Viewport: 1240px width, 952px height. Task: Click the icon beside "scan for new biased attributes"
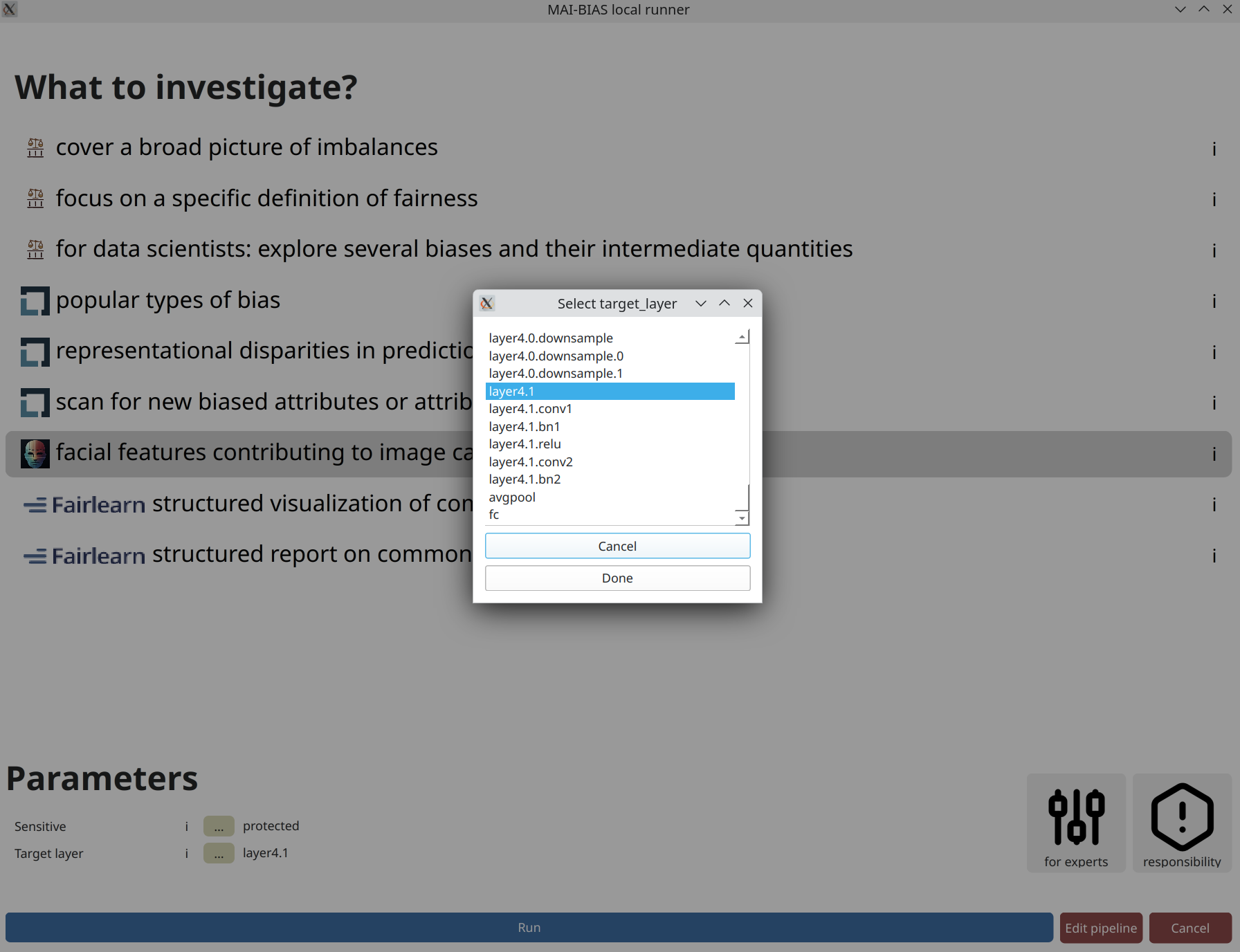click(35, 403)
